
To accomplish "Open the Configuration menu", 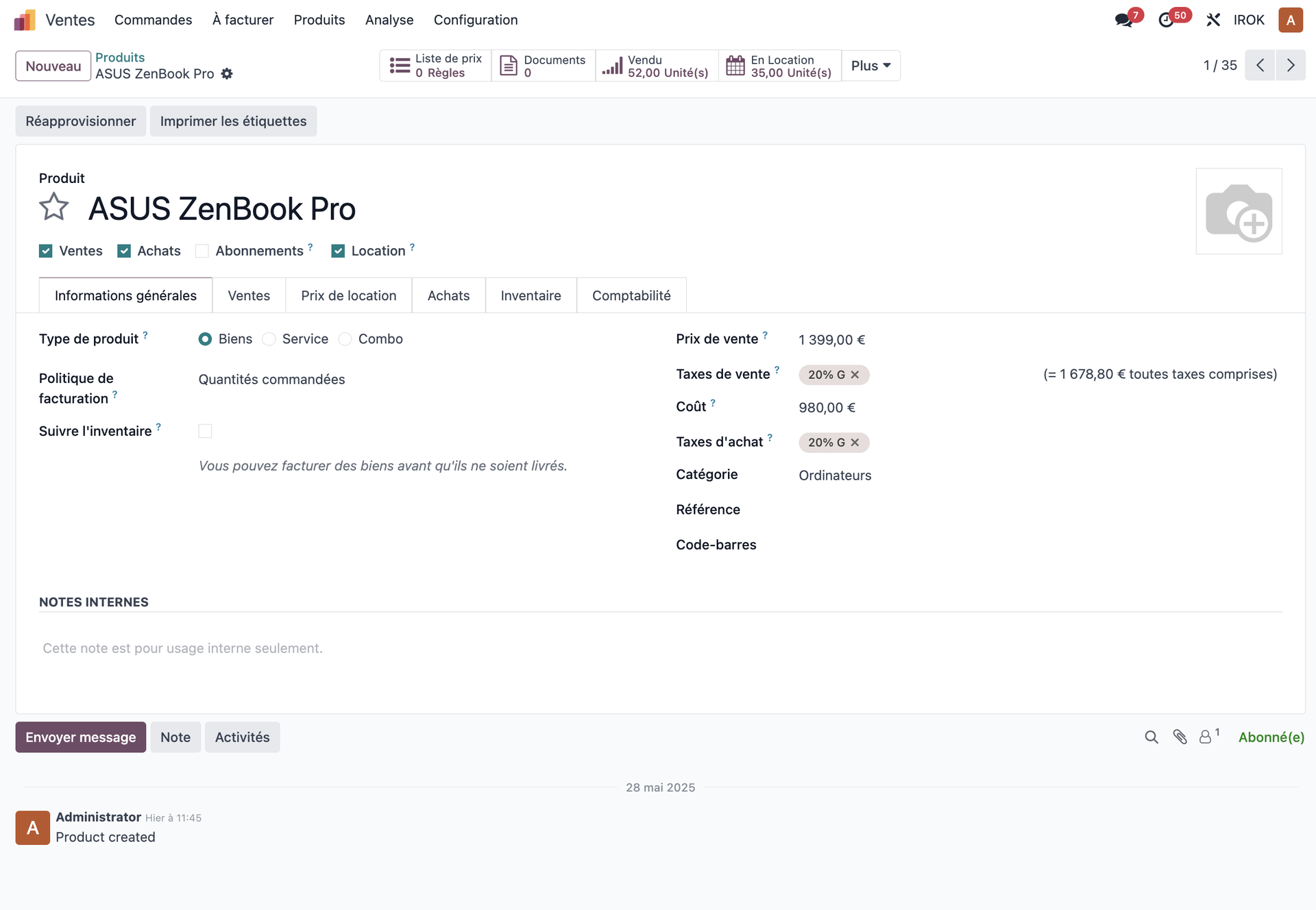I will (476, 20).
